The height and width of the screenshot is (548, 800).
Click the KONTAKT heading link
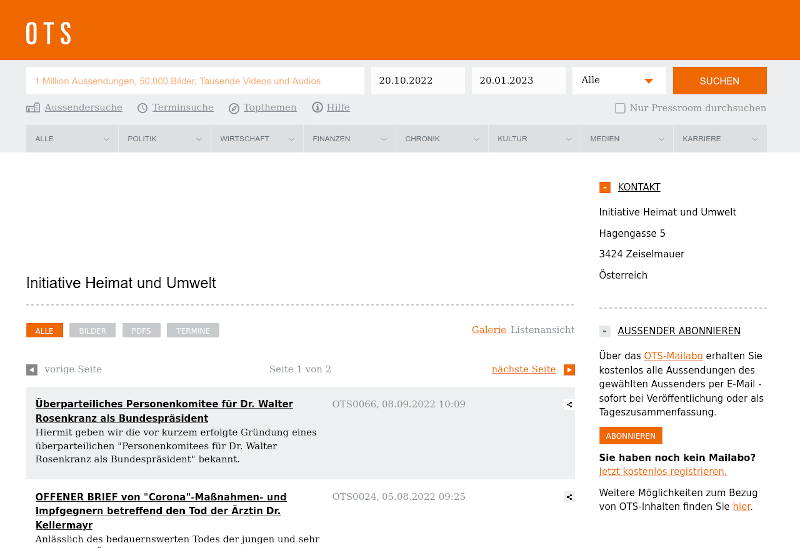(x=639, y=187)
